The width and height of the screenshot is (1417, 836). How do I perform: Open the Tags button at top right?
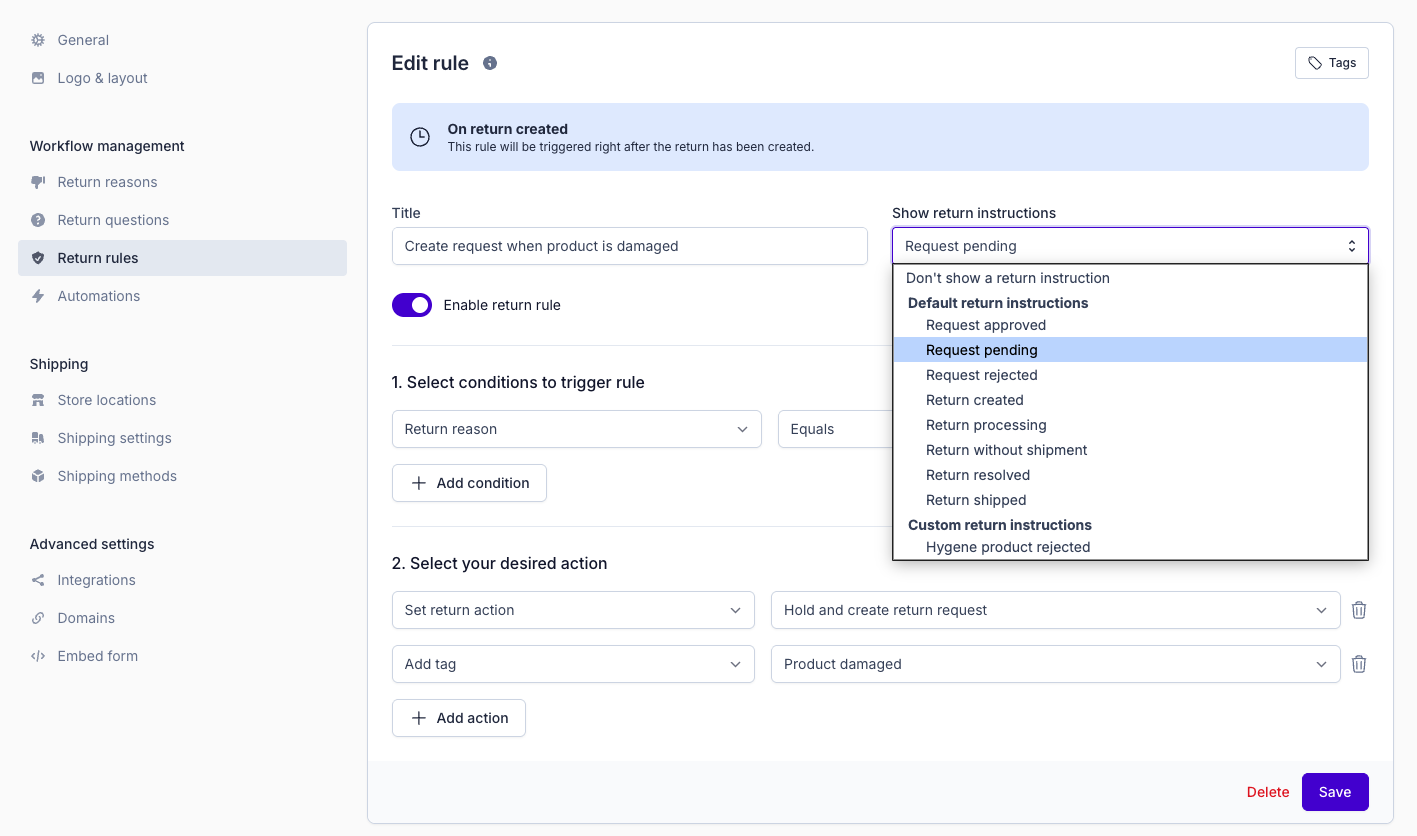click(1331, 63)
